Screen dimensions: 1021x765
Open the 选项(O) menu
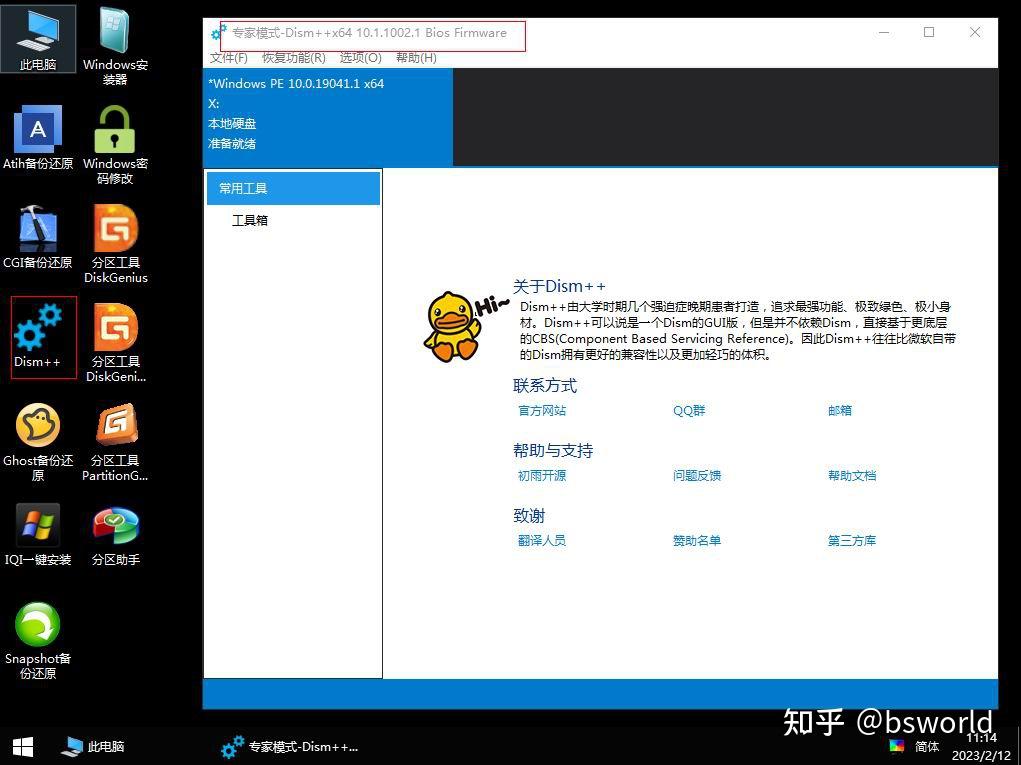360,58
